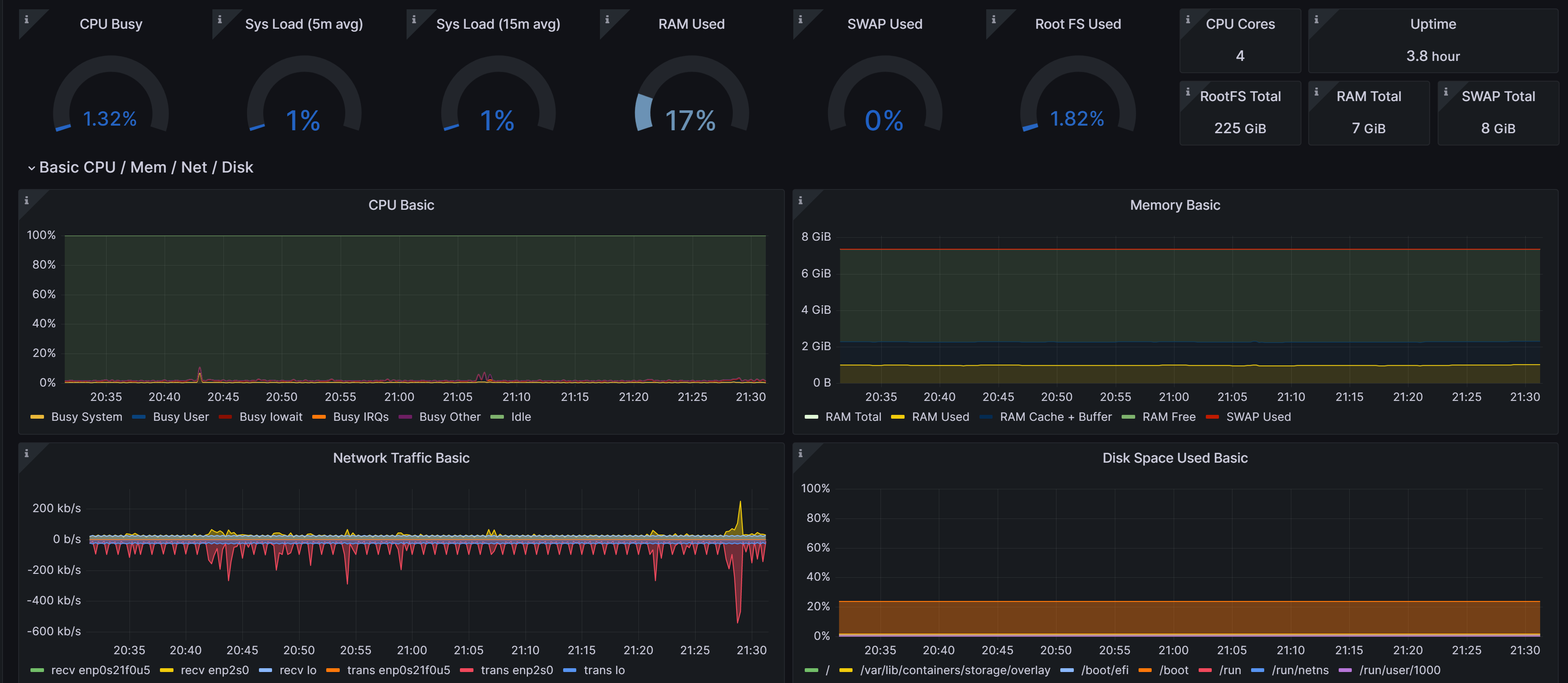Click the Memory Basic graph info icon
Viewport: 1568px width, 683px height.
801,200
